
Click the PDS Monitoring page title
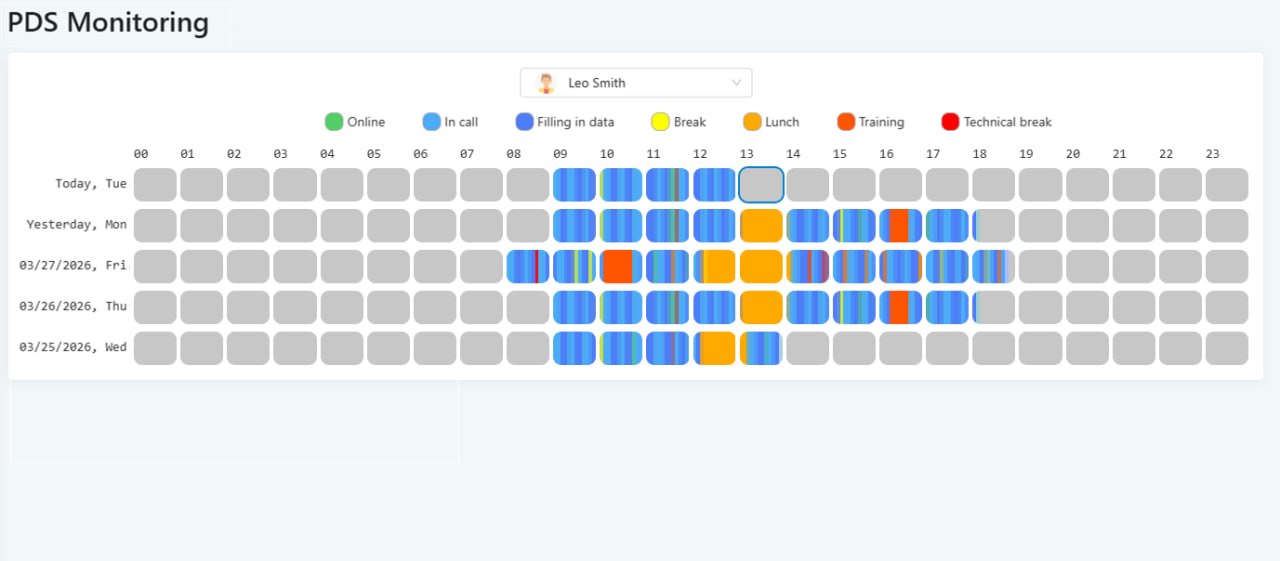109,23
